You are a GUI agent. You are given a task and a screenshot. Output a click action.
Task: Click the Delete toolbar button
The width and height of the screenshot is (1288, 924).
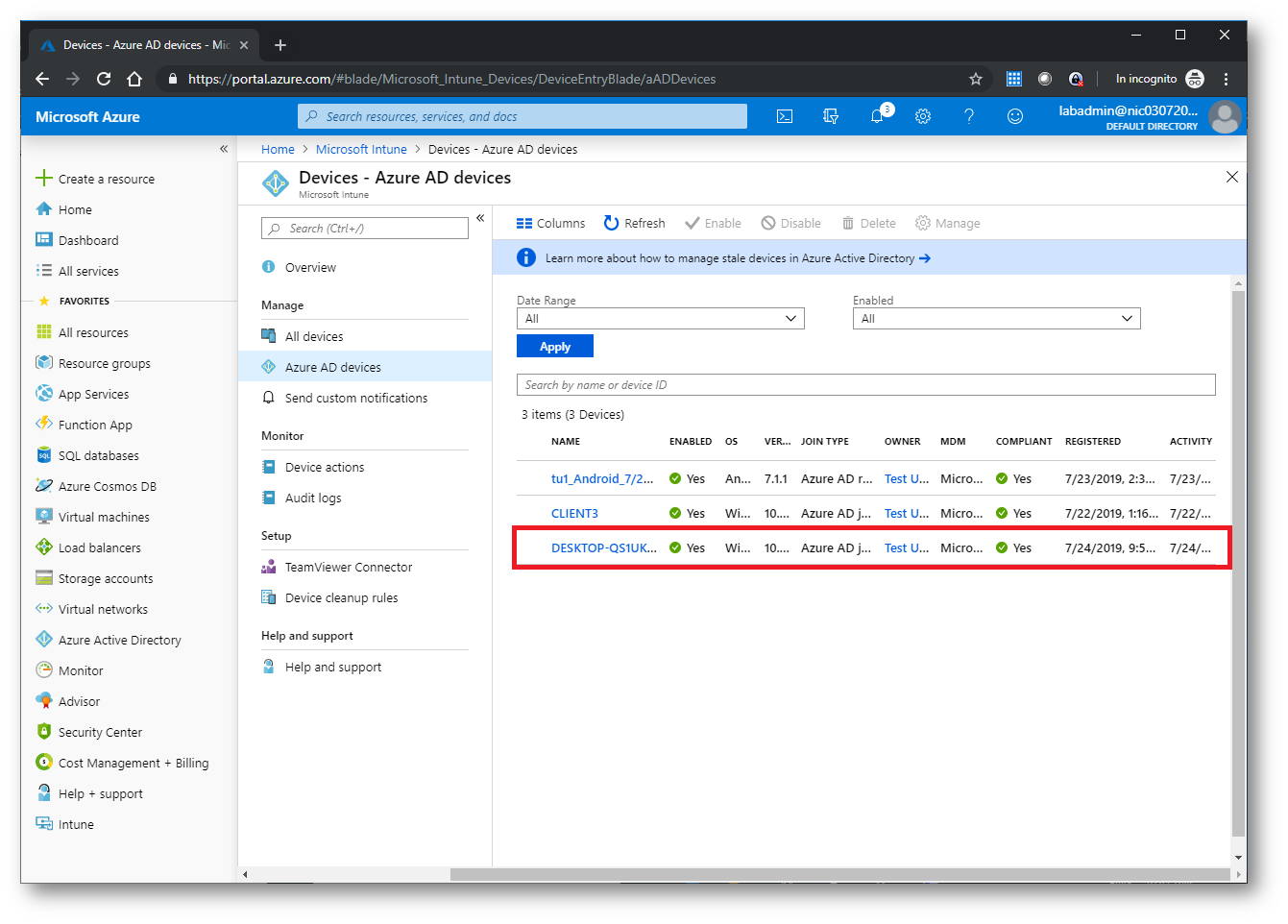[868, 223]
